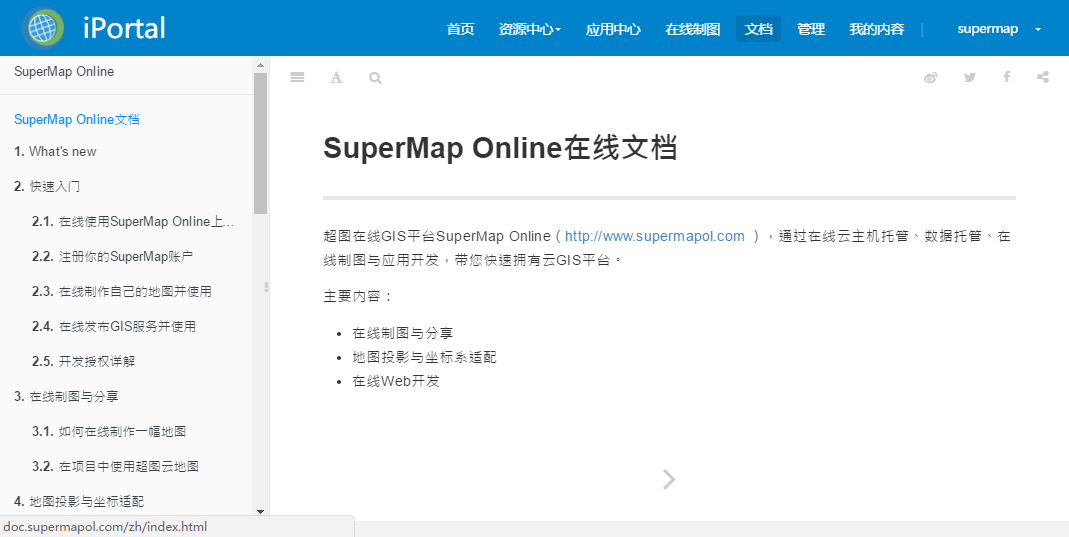Open 2.4 在线发布GIS服务并使用 entry
Image resolution: width=1069 pixels, height=537 pixels.
pos(114,326)
